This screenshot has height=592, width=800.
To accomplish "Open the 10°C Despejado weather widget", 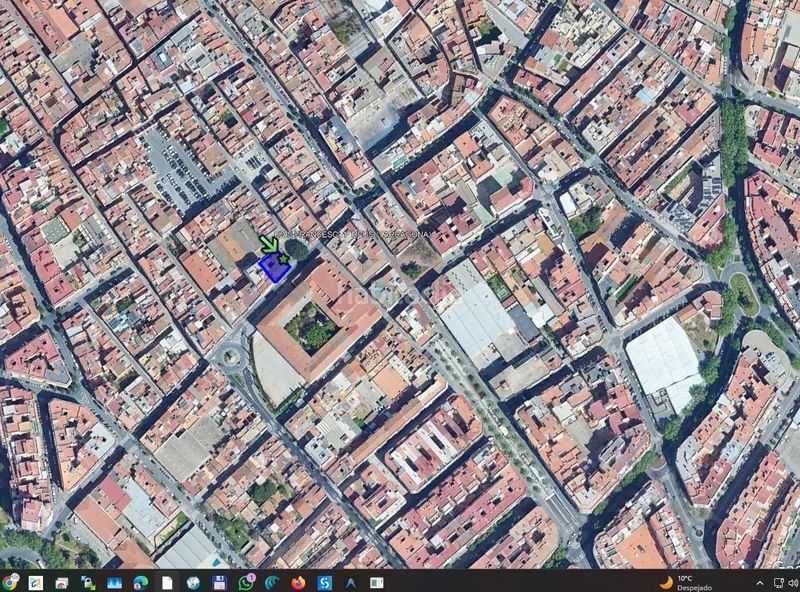I will (x=686, y=582).
